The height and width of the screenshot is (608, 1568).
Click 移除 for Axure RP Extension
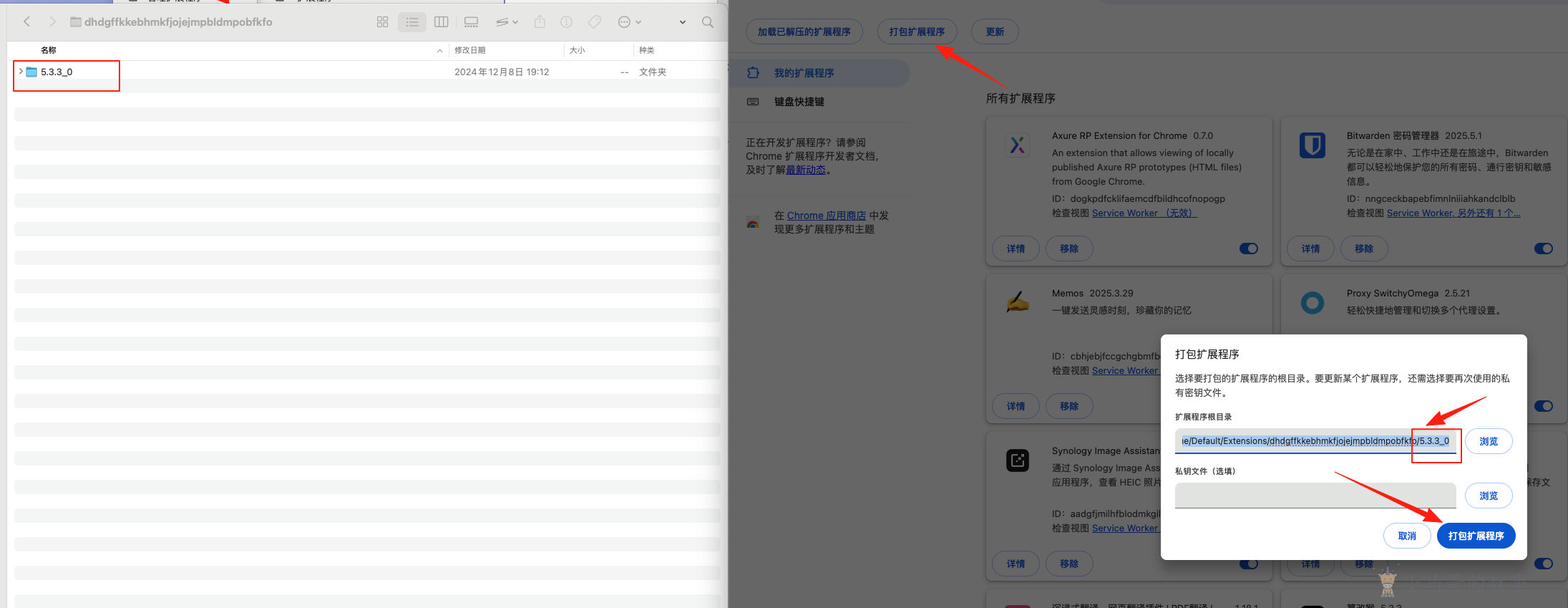[1069, 248]
